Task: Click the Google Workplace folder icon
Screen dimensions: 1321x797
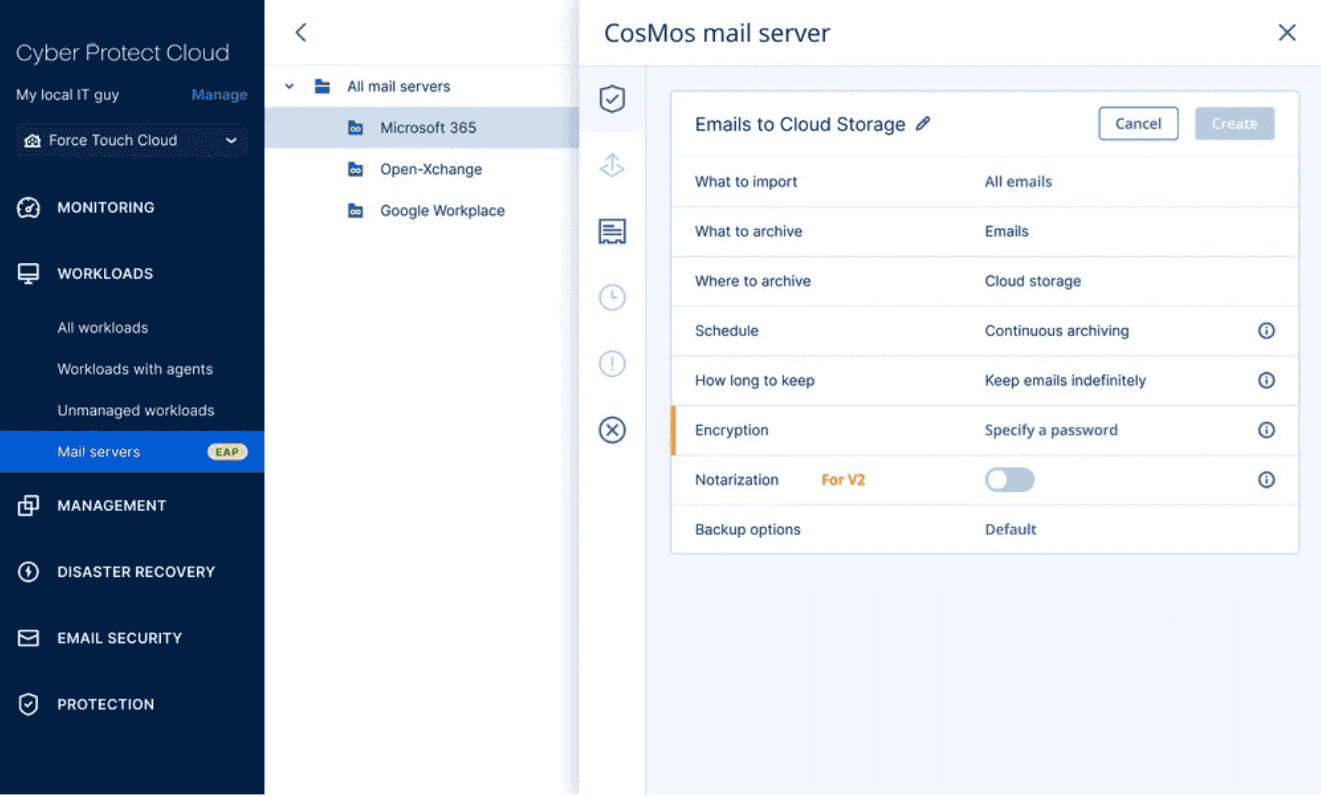Action: [355, 211]
